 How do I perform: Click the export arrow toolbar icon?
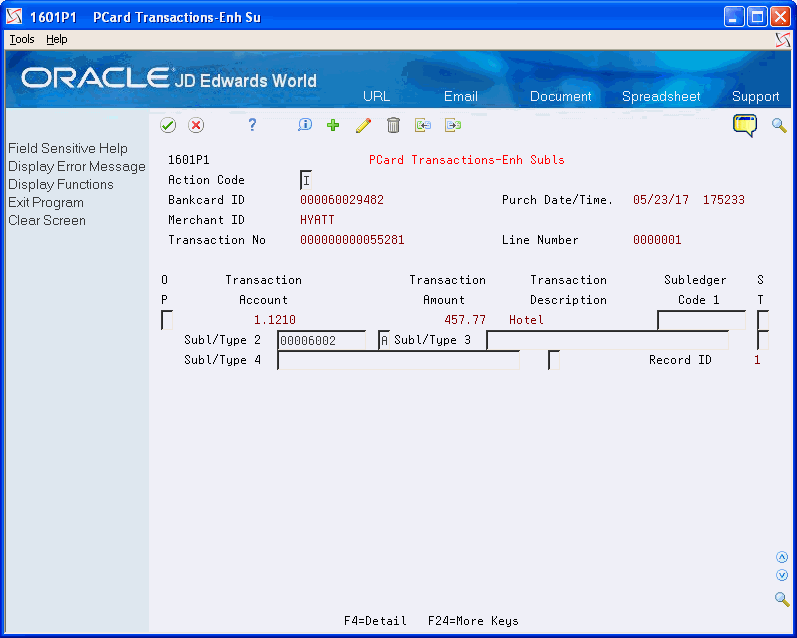(x=453, y=125)
